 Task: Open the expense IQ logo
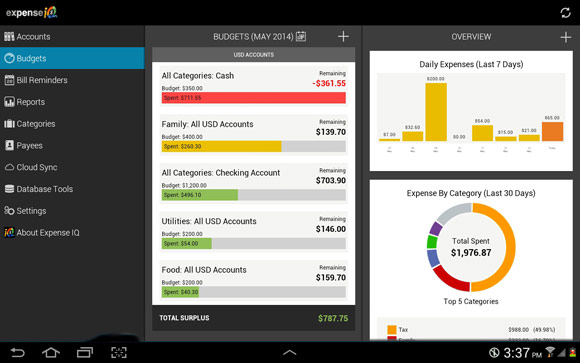click(x=31, y=13)
